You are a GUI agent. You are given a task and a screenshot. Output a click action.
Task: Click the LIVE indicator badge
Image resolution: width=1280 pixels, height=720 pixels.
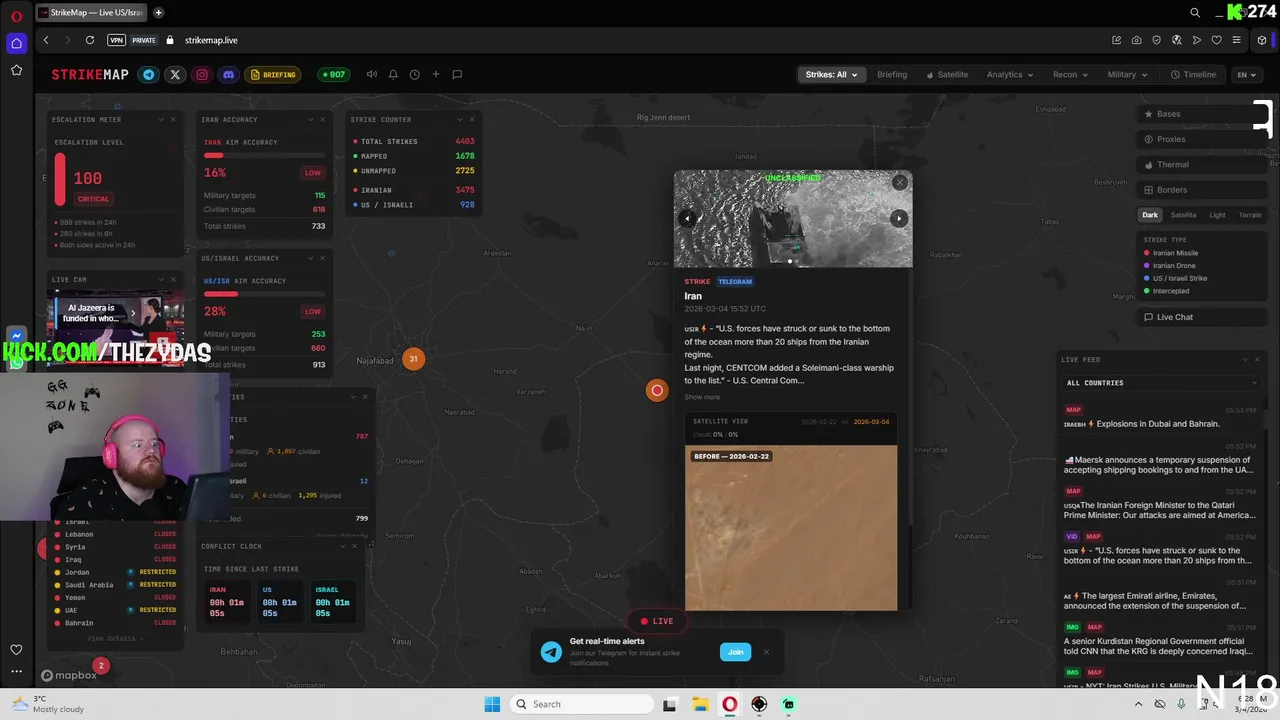click(x=657, y=621)
